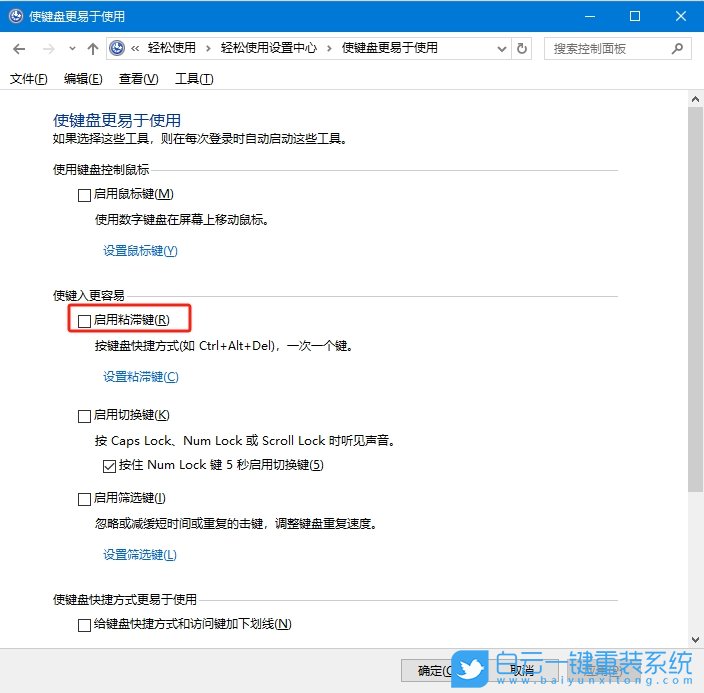Uncheck 按住 Num Lock 键 5 秒 option
The image size is (704, 693).
pos(110,466)
